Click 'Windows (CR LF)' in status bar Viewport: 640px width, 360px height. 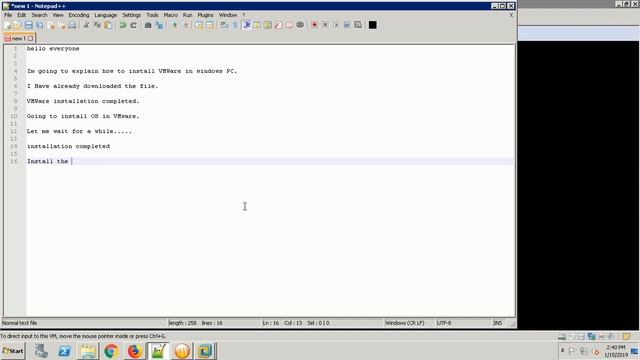(x=404, y=323)
